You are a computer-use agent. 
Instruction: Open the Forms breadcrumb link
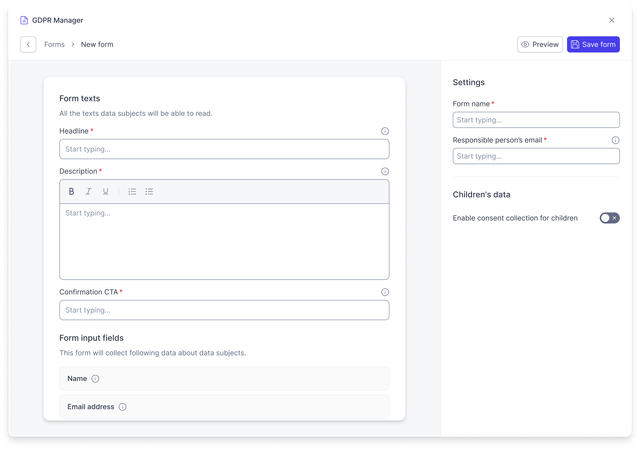tap(54, 44)
